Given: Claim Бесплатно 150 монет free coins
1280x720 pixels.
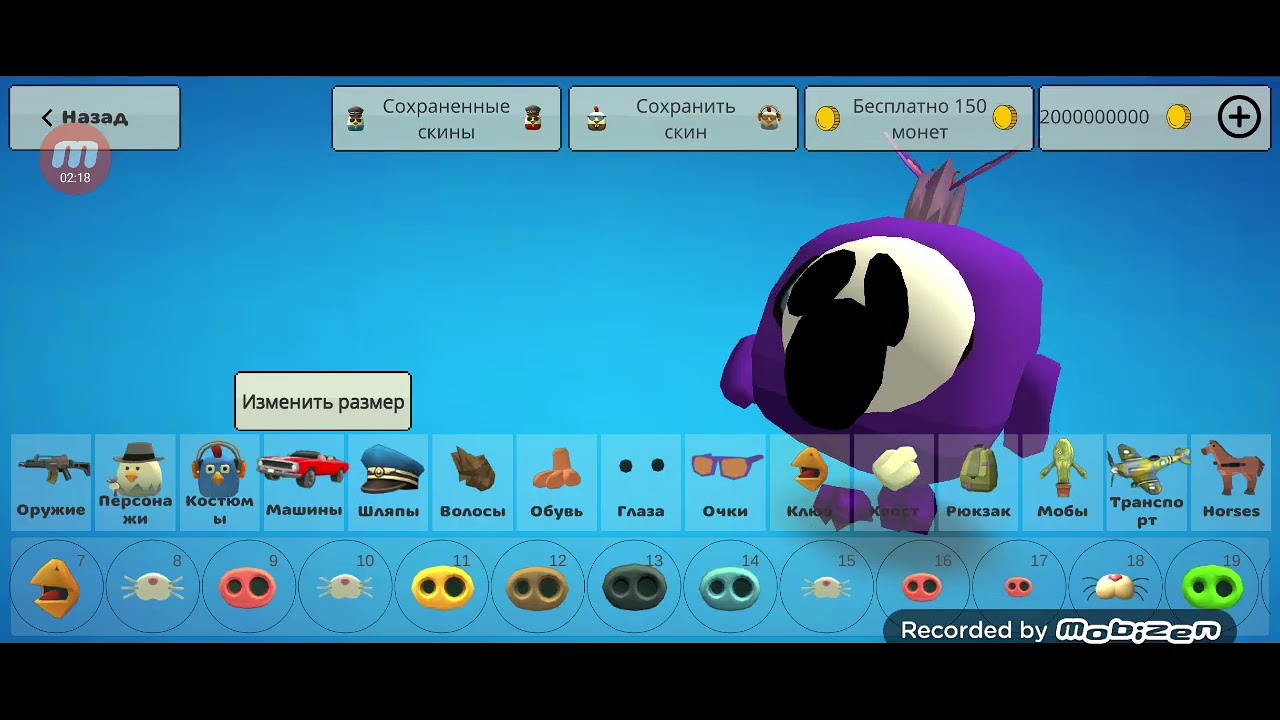Looking at the screenshot, I should [919, 118].
